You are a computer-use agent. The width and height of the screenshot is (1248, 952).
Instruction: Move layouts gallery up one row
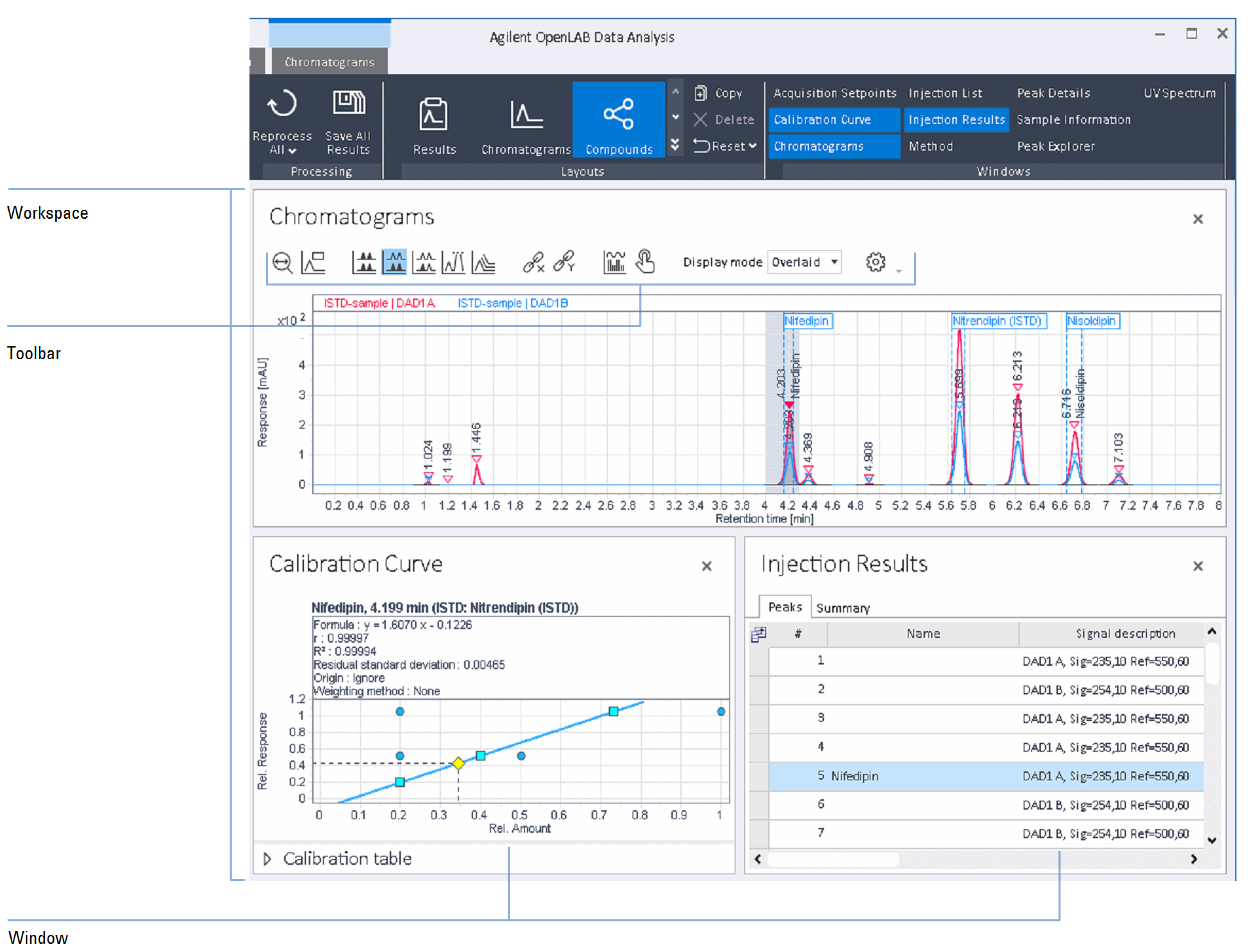tap(675, 91)
